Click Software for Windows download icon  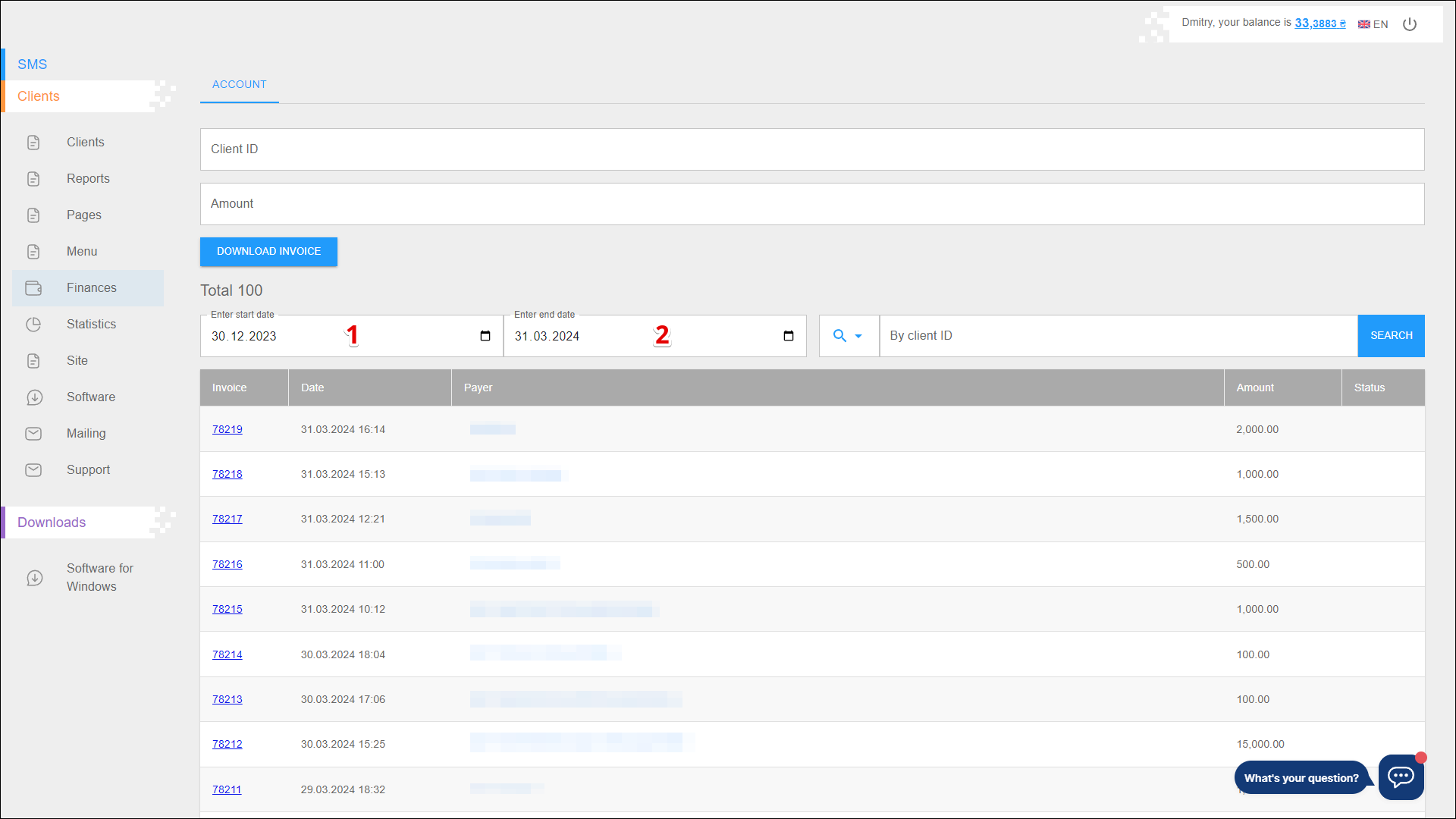pyautogui.click(x=34, y=578)
